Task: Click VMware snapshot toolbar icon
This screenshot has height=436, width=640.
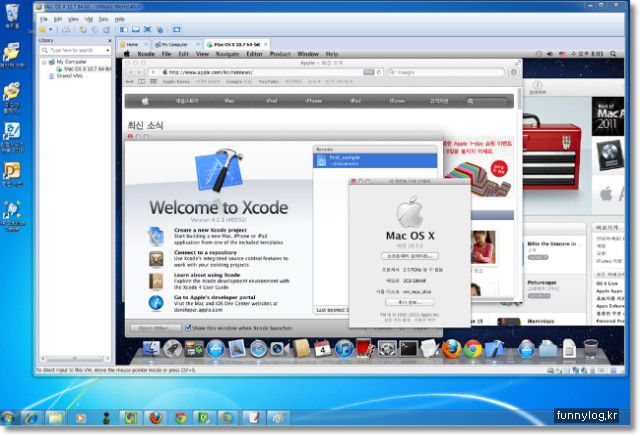Action: click(83, 29)
